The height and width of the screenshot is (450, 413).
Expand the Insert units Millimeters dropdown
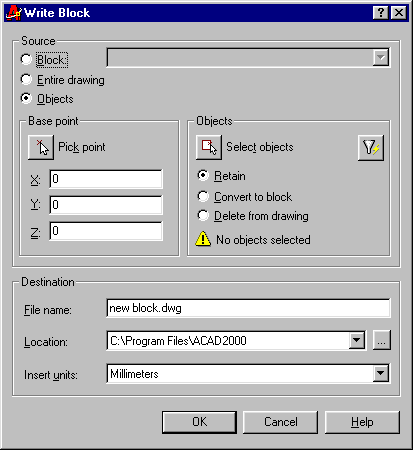pos(381,373)
